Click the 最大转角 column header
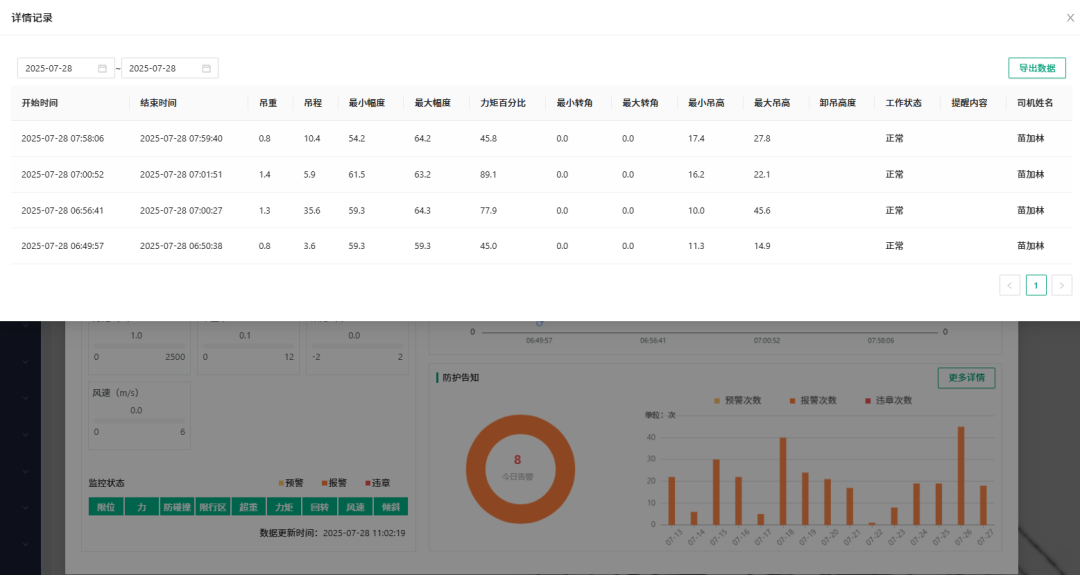This screenshot has width=1080, height=575. coord(641,103)
